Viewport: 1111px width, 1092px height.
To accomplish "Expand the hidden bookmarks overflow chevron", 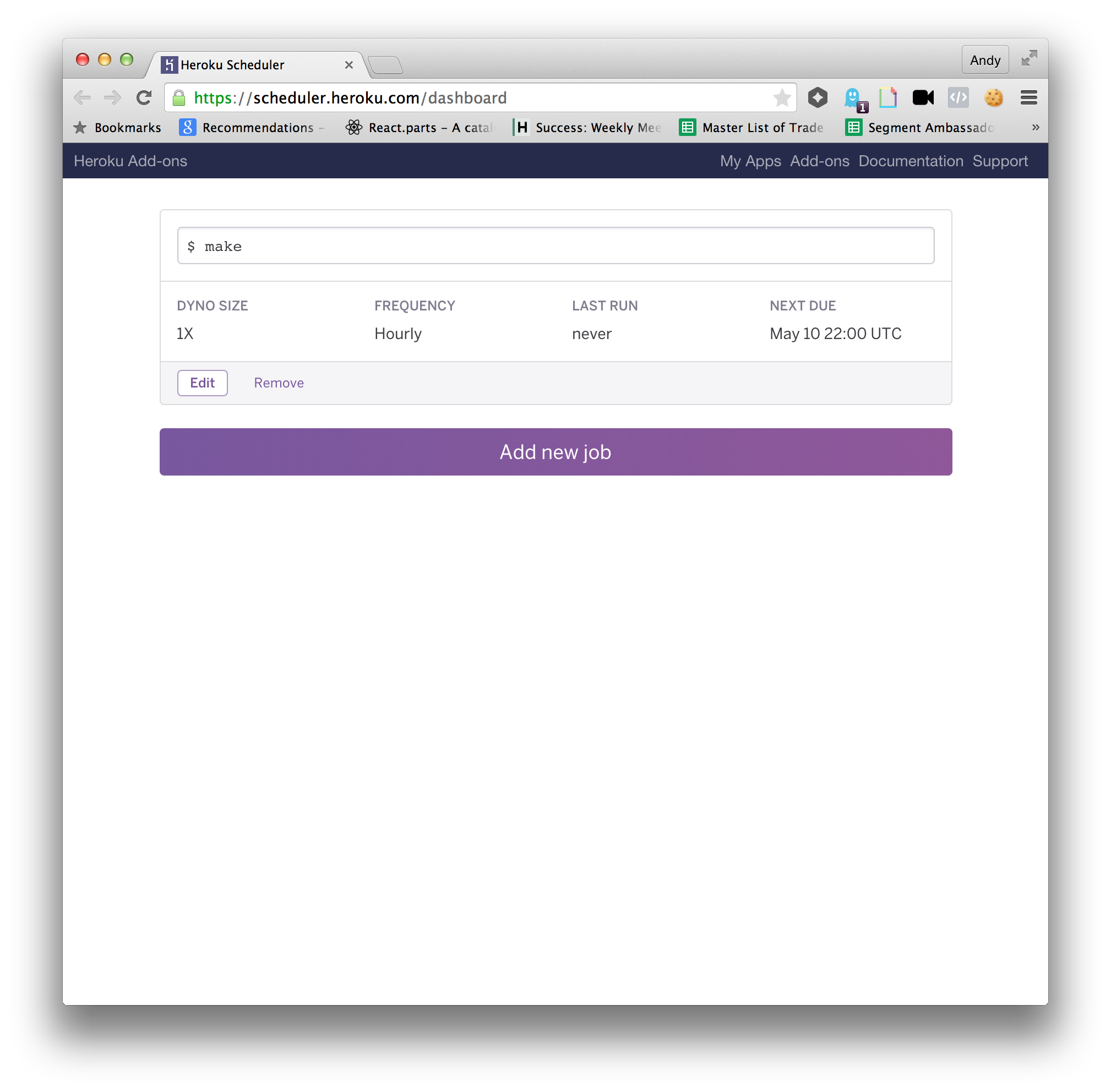I will point(1035,127).
